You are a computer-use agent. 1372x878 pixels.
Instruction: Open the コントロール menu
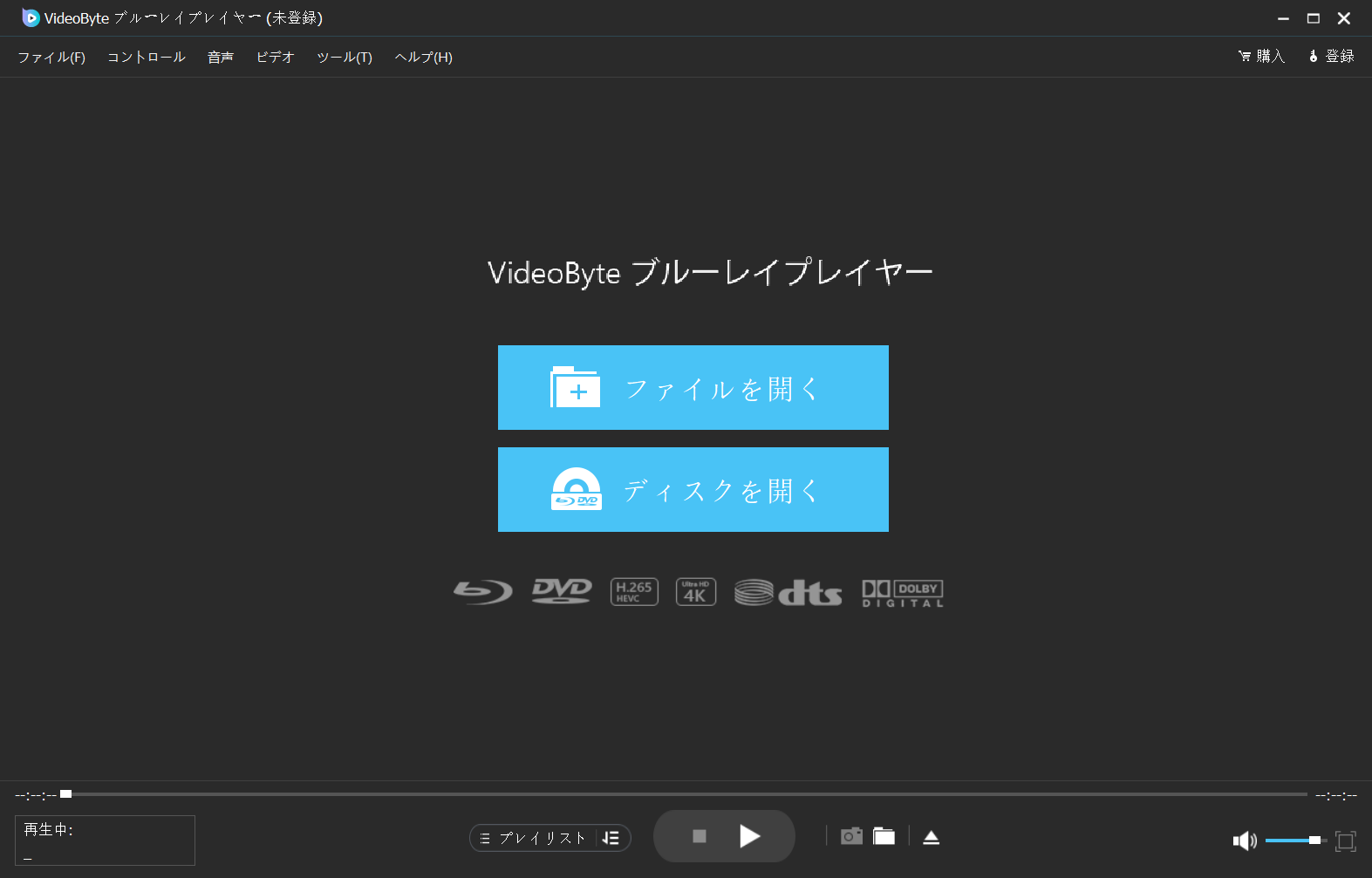coord(147,58)
